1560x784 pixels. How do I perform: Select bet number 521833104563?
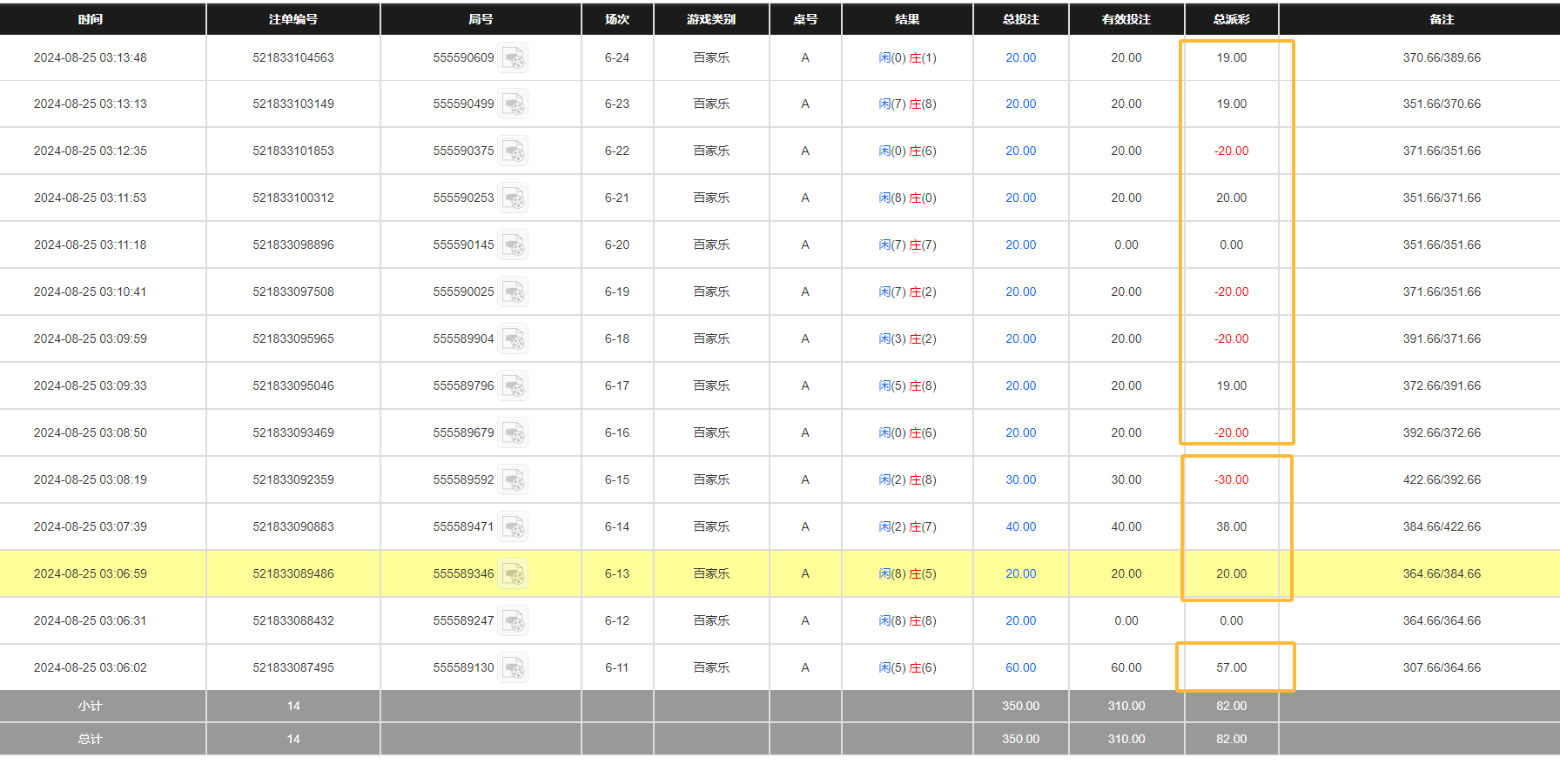pos(293,57)
